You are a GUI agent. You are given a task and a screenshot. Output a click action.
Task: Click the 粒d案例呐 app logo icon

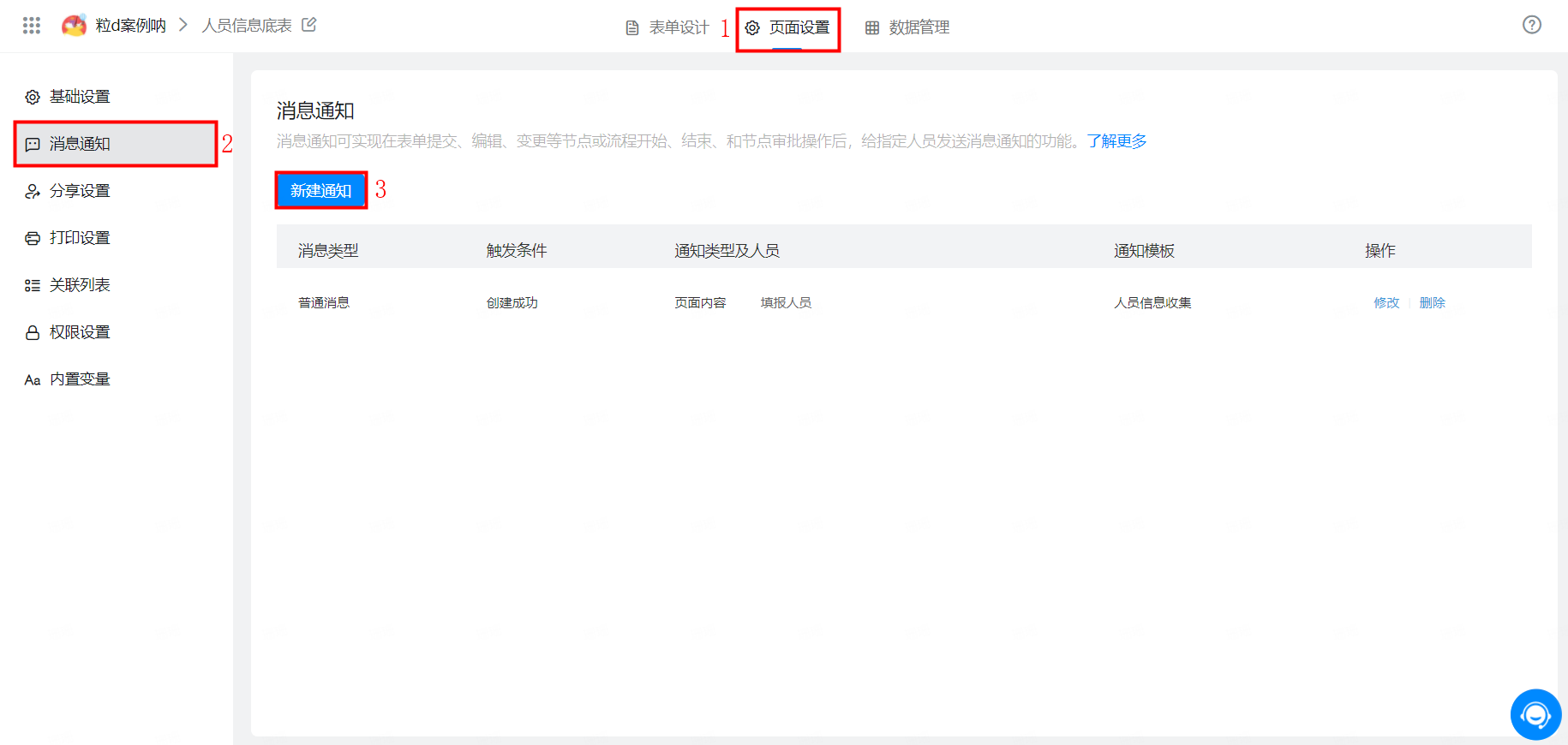tap(74, 26)
